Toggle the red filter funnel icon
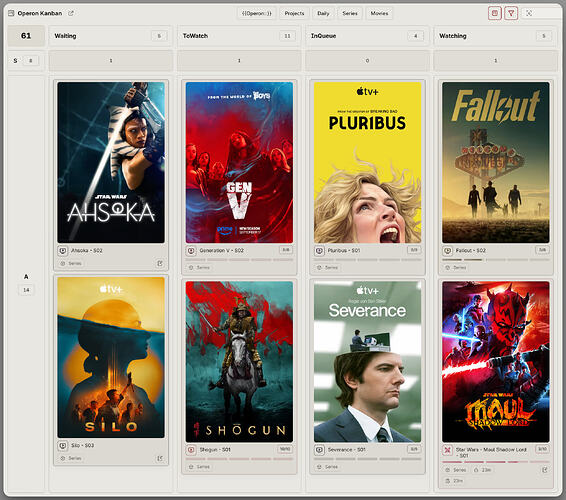 (x=511, y=13)
